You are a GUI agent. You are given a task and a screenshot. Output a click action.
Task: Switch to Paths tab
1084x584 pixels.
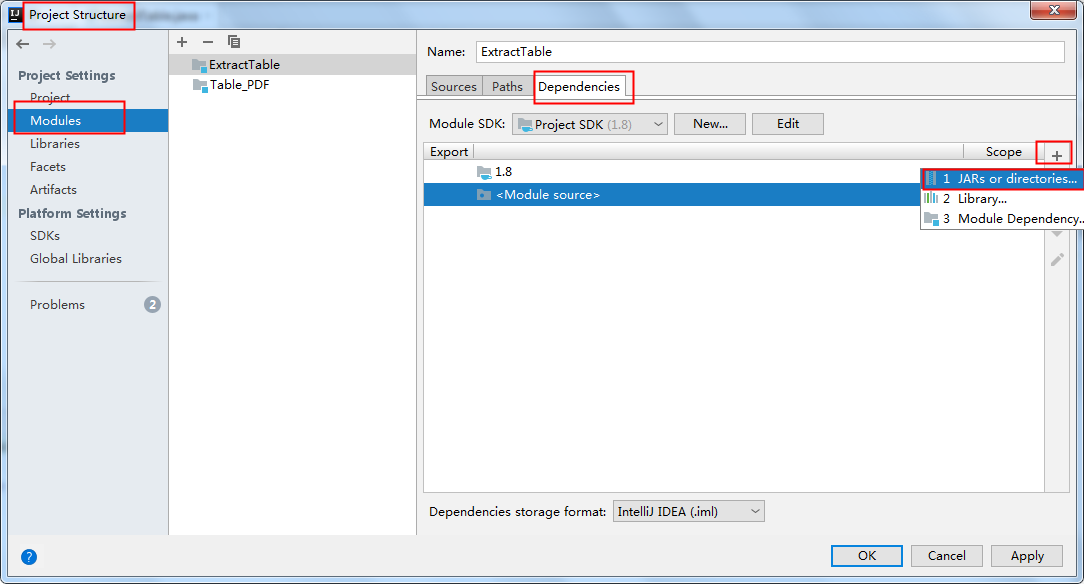[507, 86]
